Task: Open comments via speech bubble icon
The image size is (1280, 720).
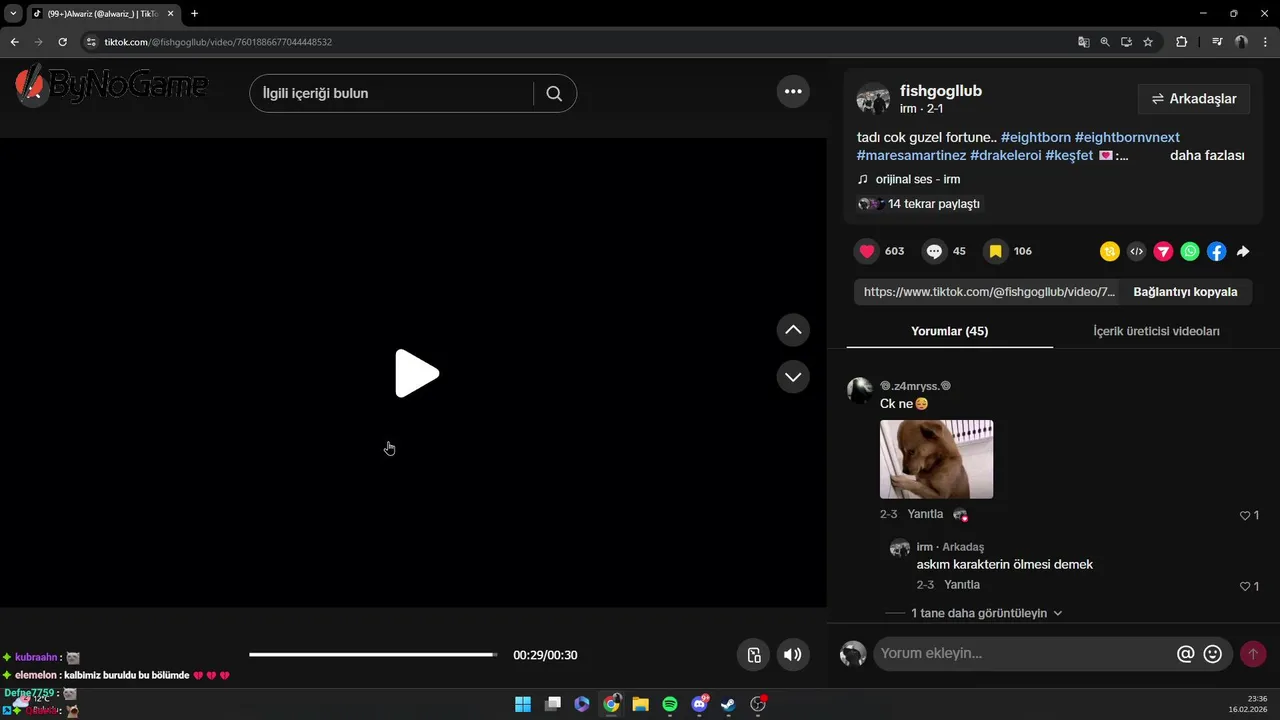Action: [x=934, y=251]
